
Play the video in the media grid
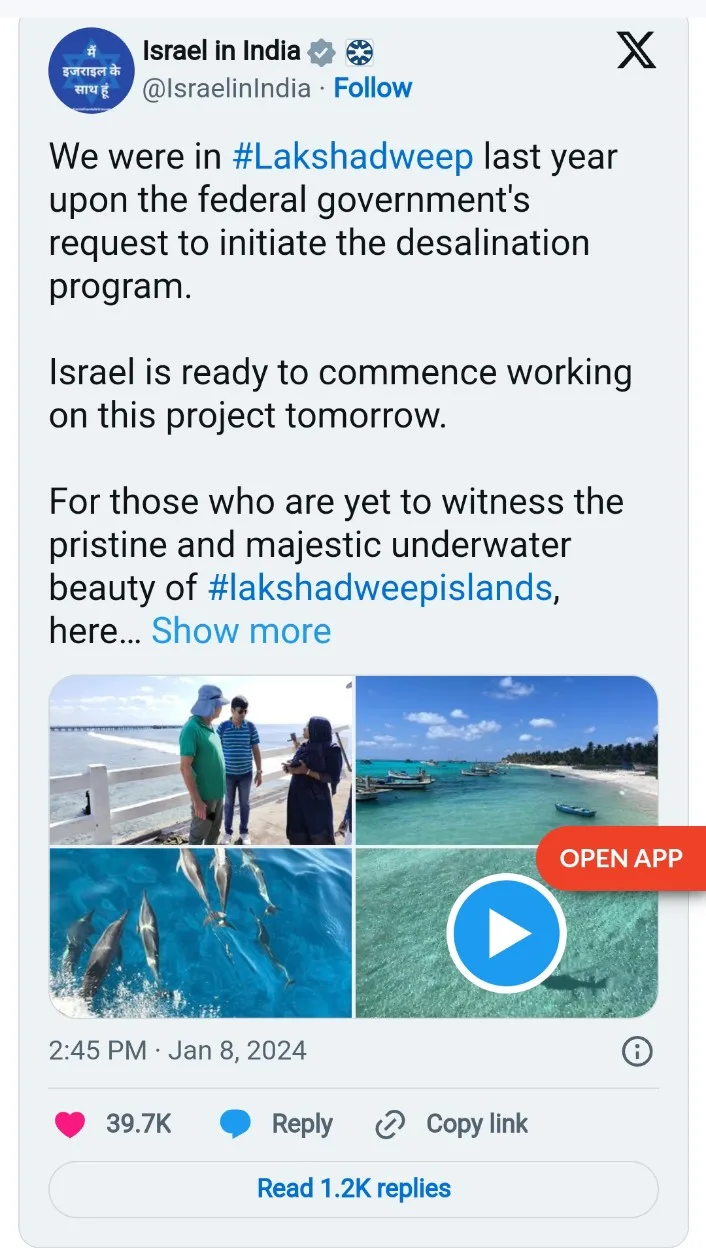pyautogui.click(x=506, y=934)
